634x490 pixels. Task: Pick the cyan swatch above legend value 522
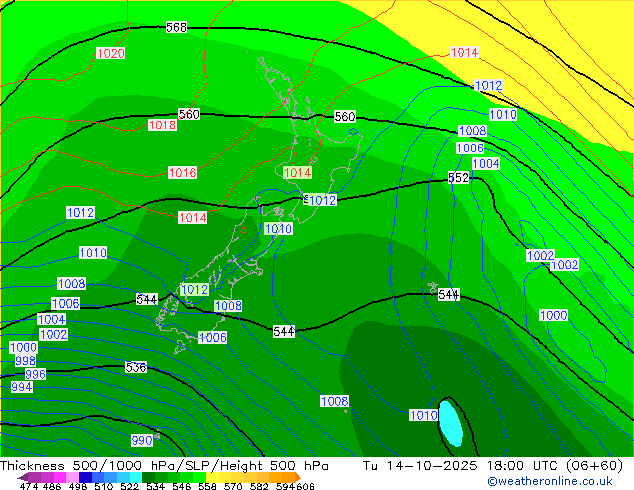[x=136, y=477]
